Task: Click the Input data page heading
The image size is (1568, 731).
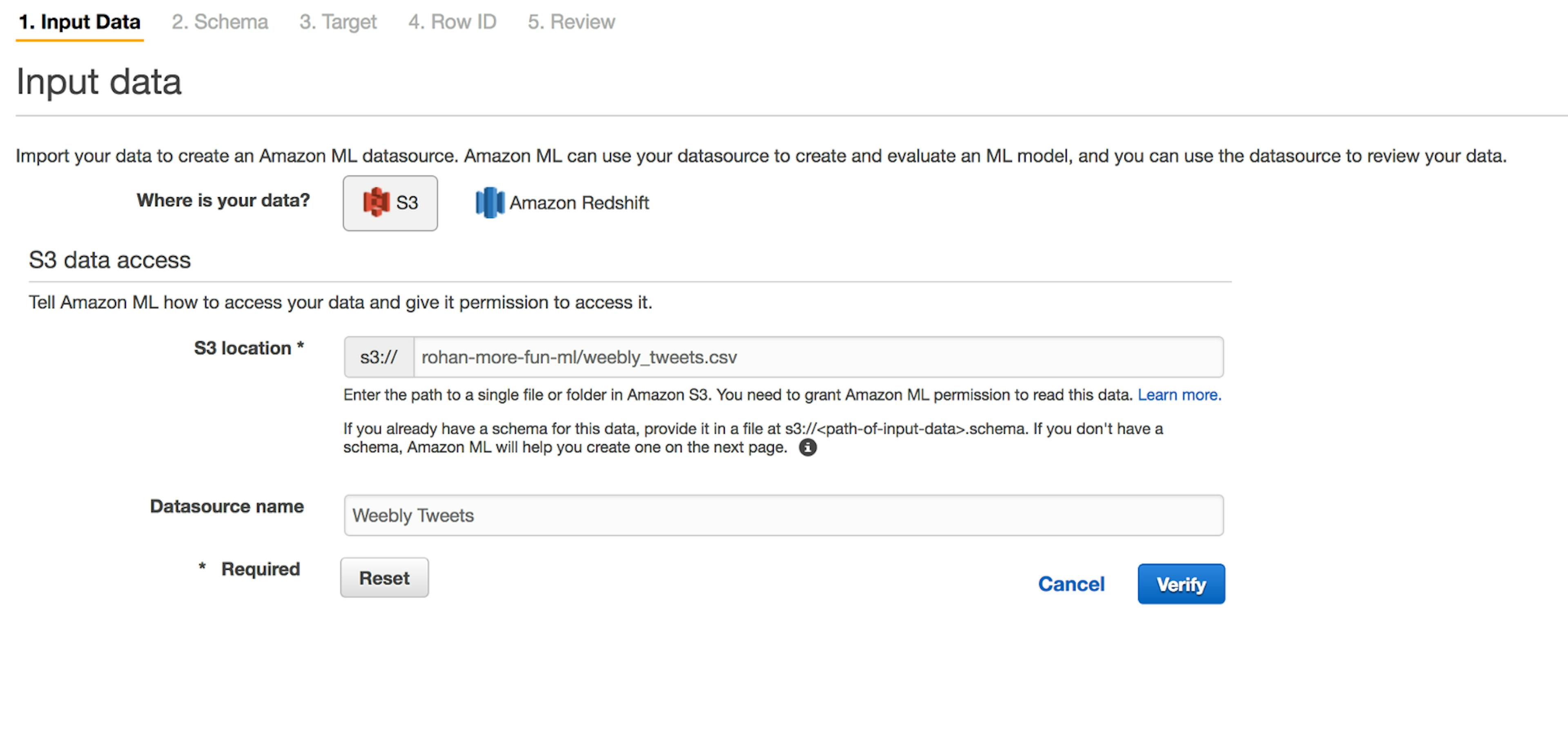Action: 98,82
